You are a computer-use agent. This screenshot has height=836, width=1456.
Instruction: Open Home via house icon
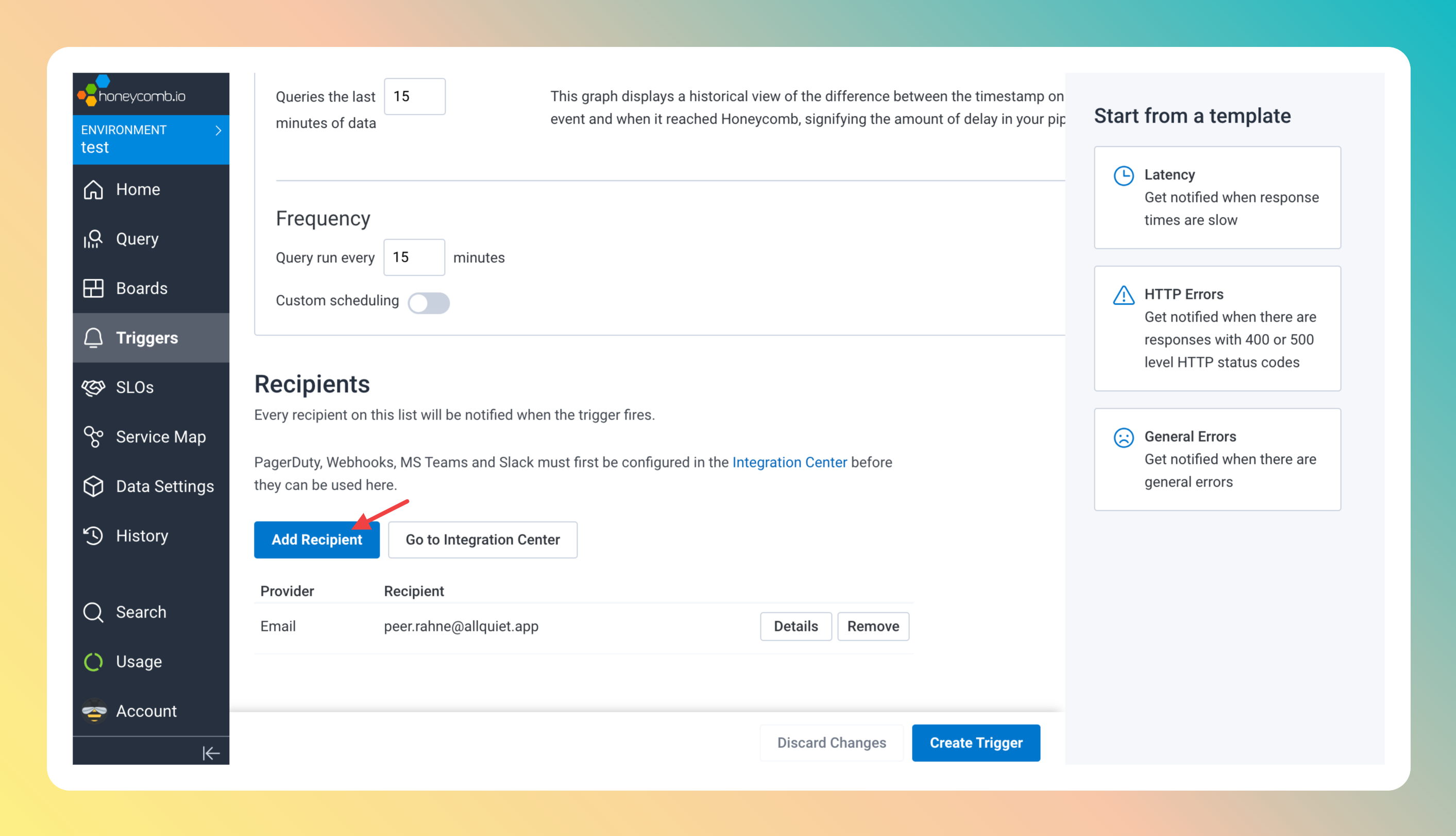(94, 190)
